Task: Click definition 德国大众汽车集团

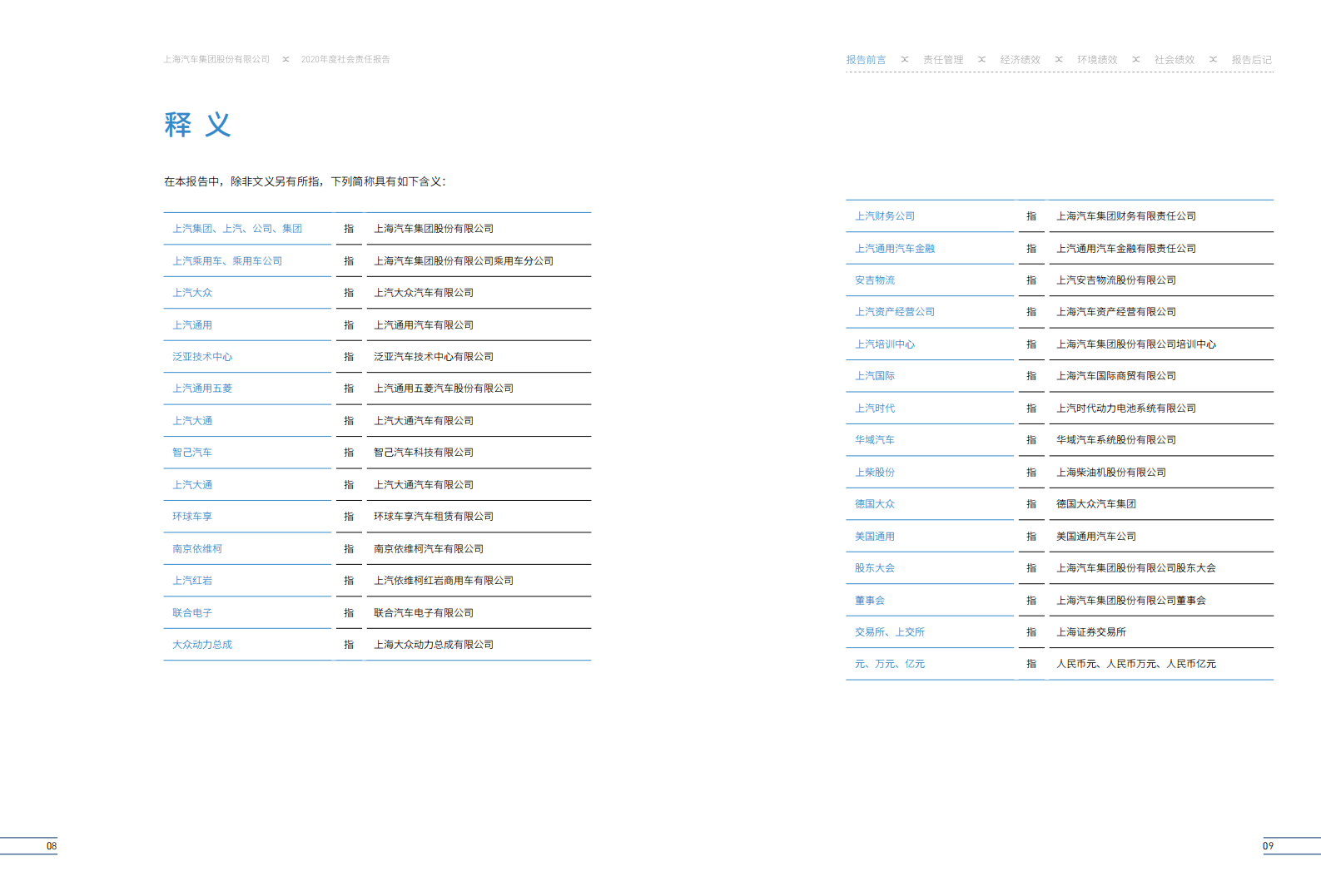Action: (x=1096, y=504)
